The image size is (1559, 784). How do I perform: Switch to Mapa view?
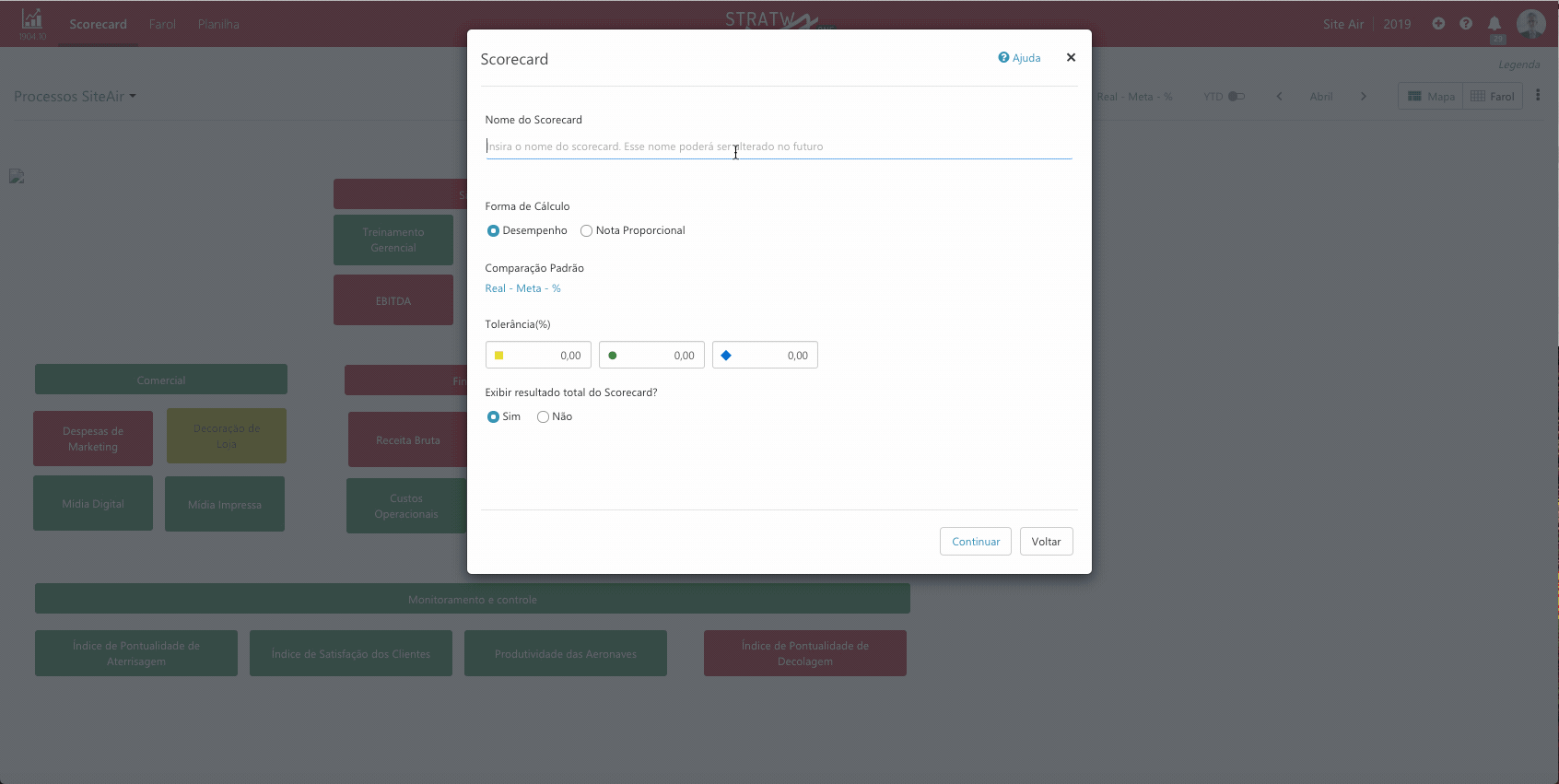click(x=1431, y=96)
